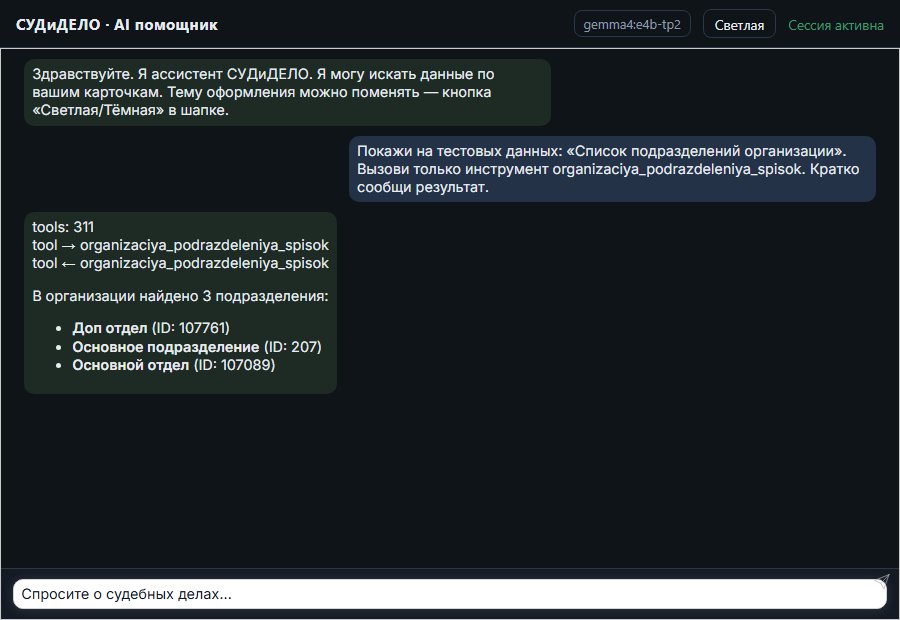Click tool name in the user's message
The height and width of the screenshot is (620, 900).
click(677, 169)
